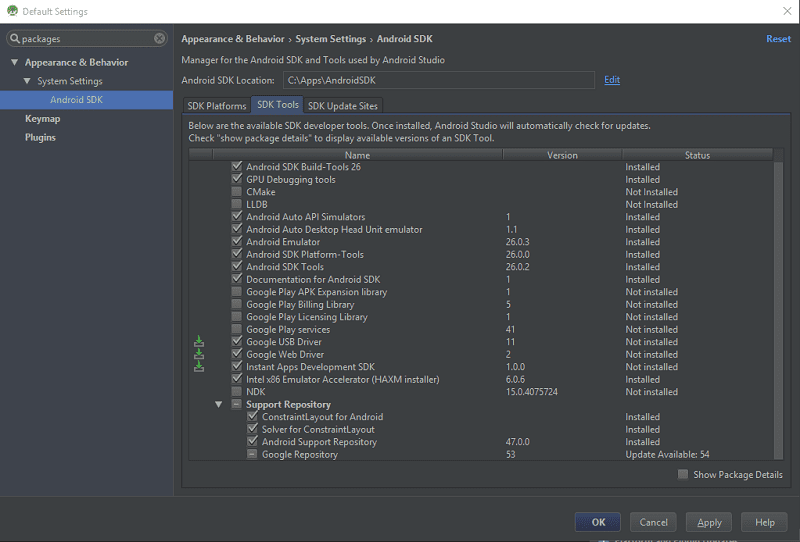Check the CMake checkbox
800x542 pixels.
[x=237, y=191]
